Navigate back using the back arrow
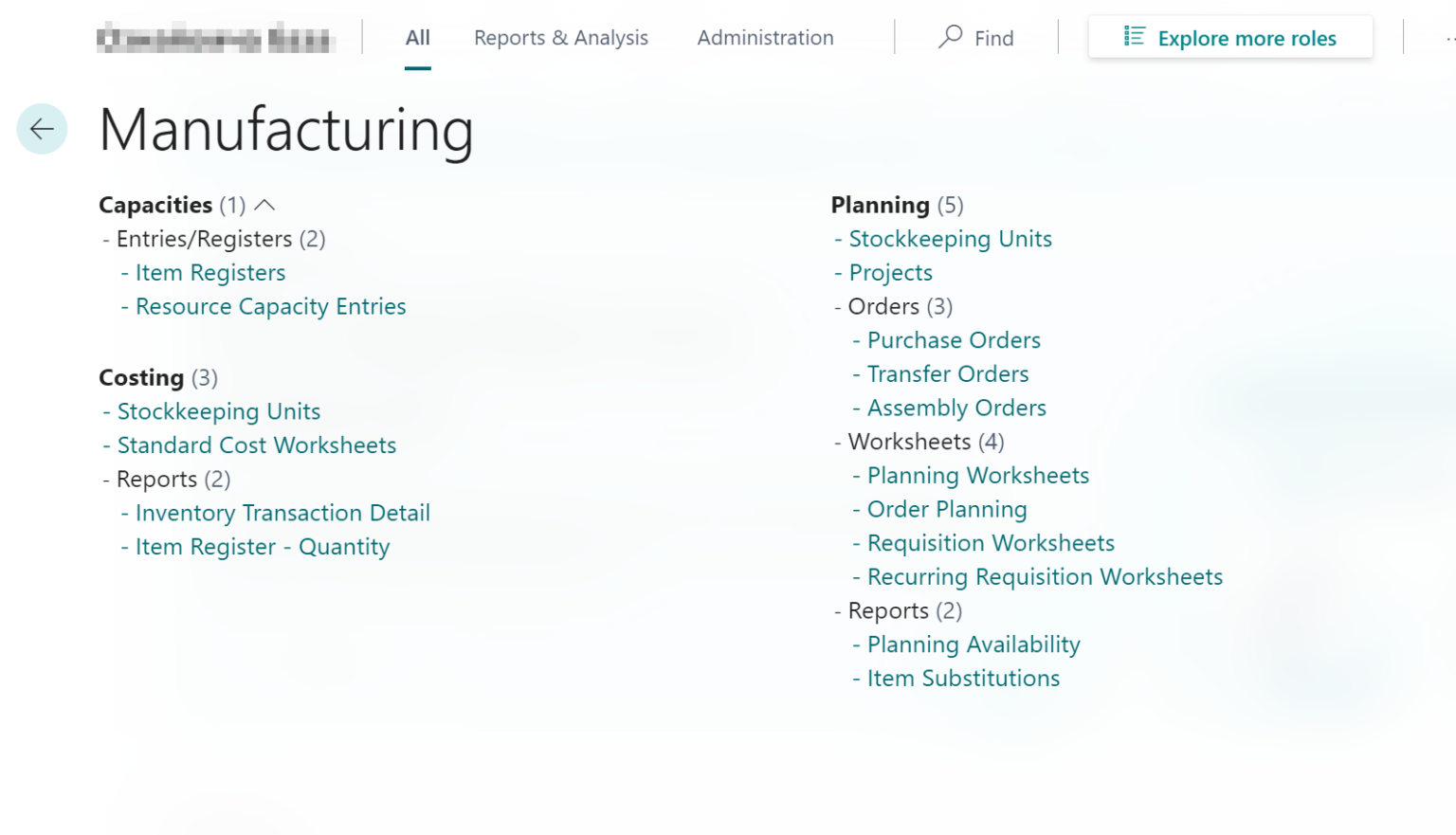 [x=41, y=129]
